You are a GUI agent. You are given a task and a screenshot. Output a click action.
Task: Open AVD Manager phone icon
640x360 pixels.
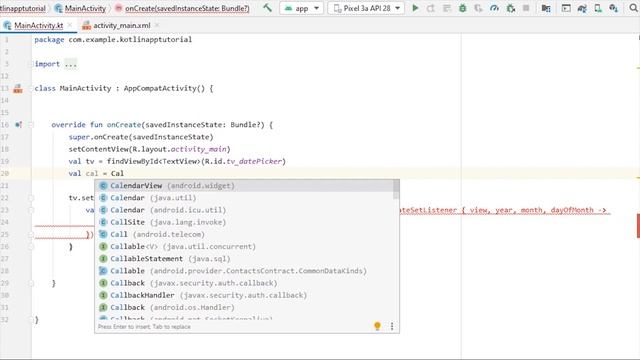[x=598, y=8]
